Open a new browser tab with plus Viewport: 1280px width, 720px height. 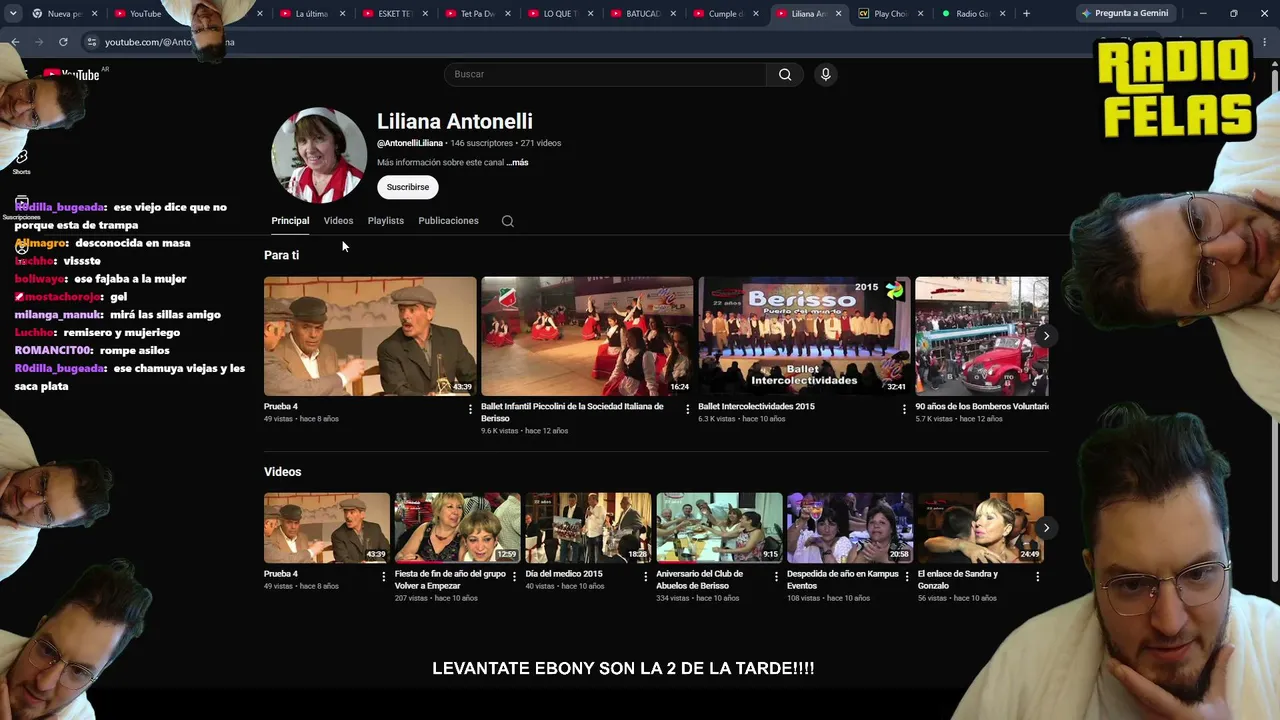pos(1026,14)
